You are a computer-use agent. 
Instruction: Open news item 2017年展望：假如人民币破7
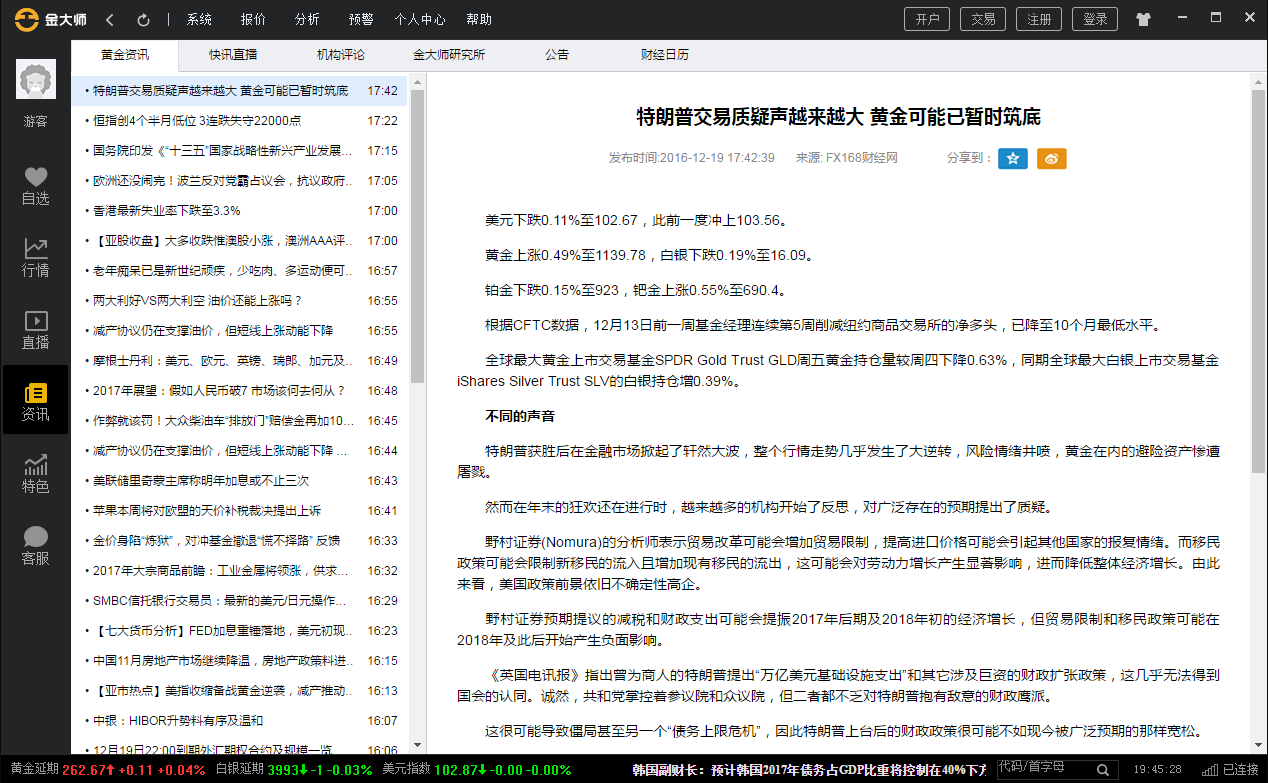pos(239,391)
